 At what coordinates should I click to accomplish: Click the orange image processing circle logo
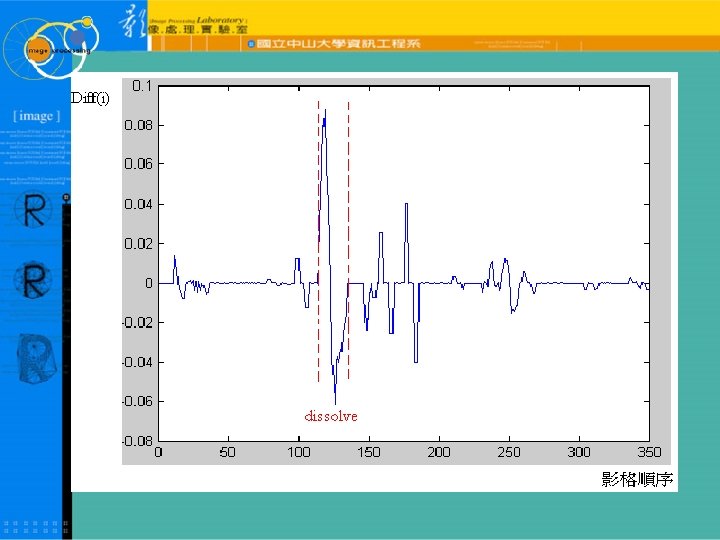(37, 50)
